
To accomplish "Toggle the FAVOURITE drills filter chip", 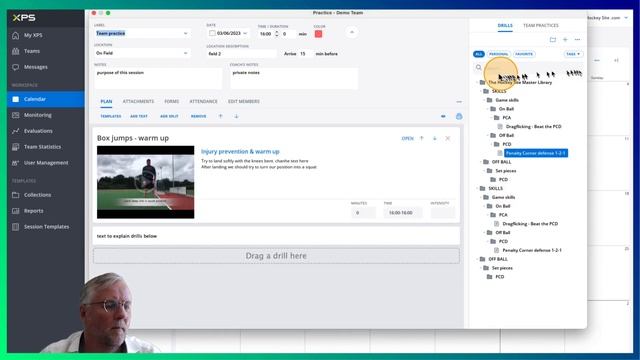I will [524, 54].
